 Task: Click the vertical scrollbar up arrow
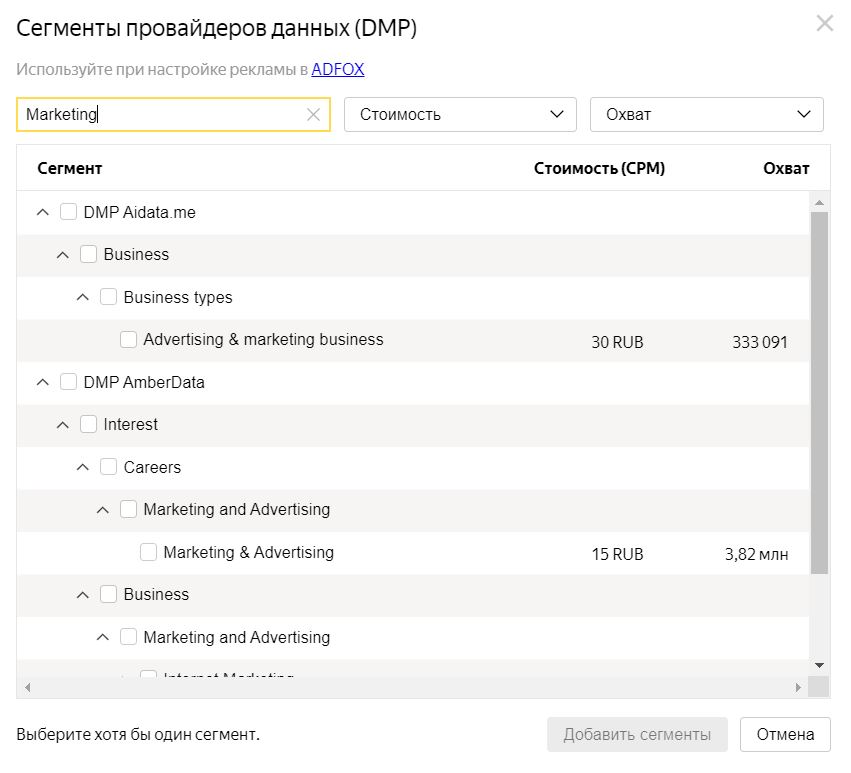(x=820, y=202)
